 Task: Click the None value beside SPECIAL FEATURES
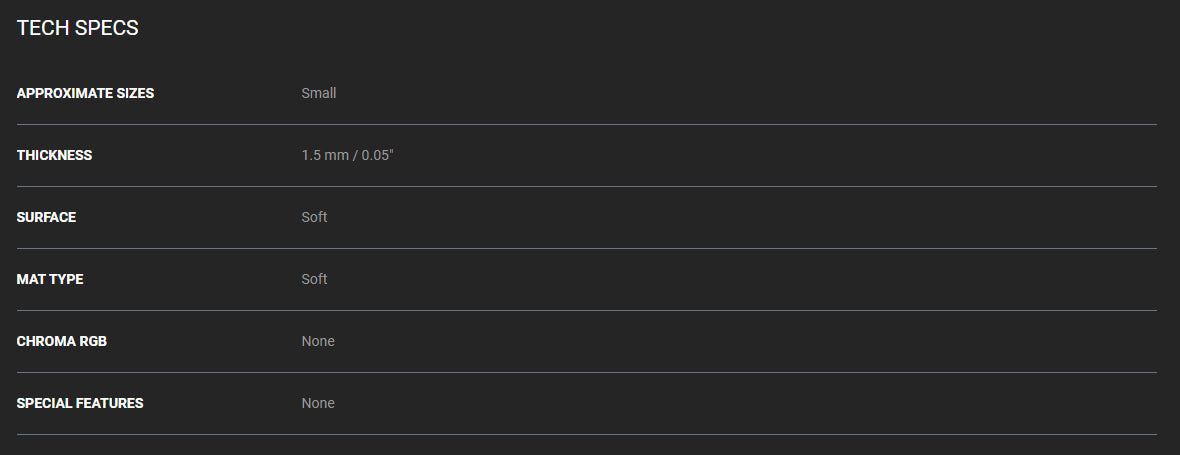(318, 403)
